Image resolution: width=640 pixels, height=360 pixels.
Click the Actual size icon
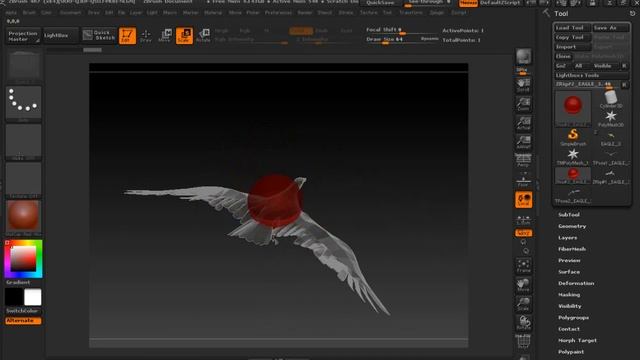(x=523, y=123)
